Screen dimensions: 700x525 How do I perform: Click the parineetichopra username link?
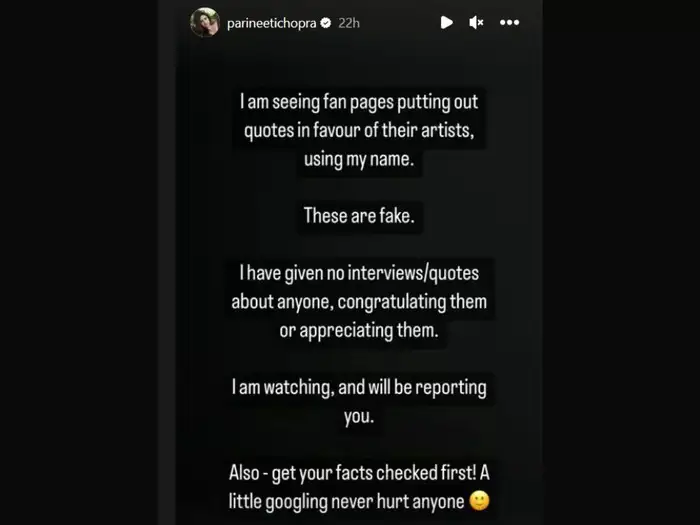point(271,23)
